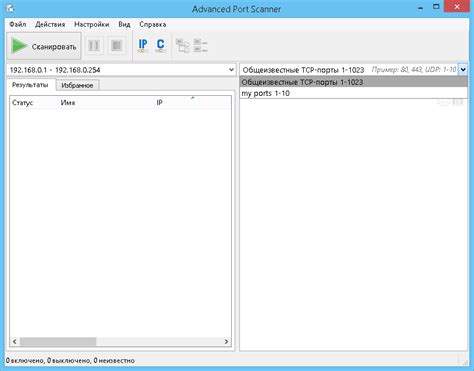This screenshot has height=371, width=474.
Task: Open the Файл menu
Action: [x=18, y=24]
